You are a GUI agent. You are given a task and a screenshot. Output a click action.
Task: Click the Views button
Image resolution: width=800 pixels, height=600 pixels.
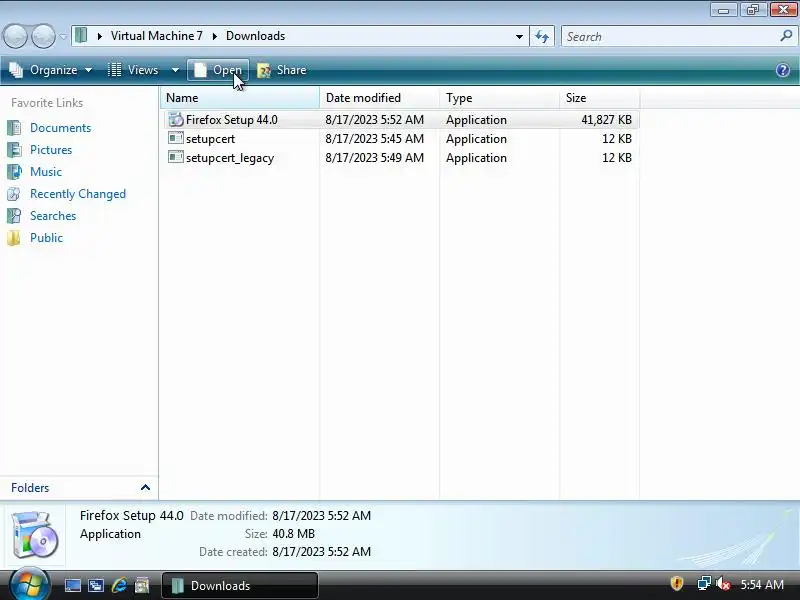point(134,70)
